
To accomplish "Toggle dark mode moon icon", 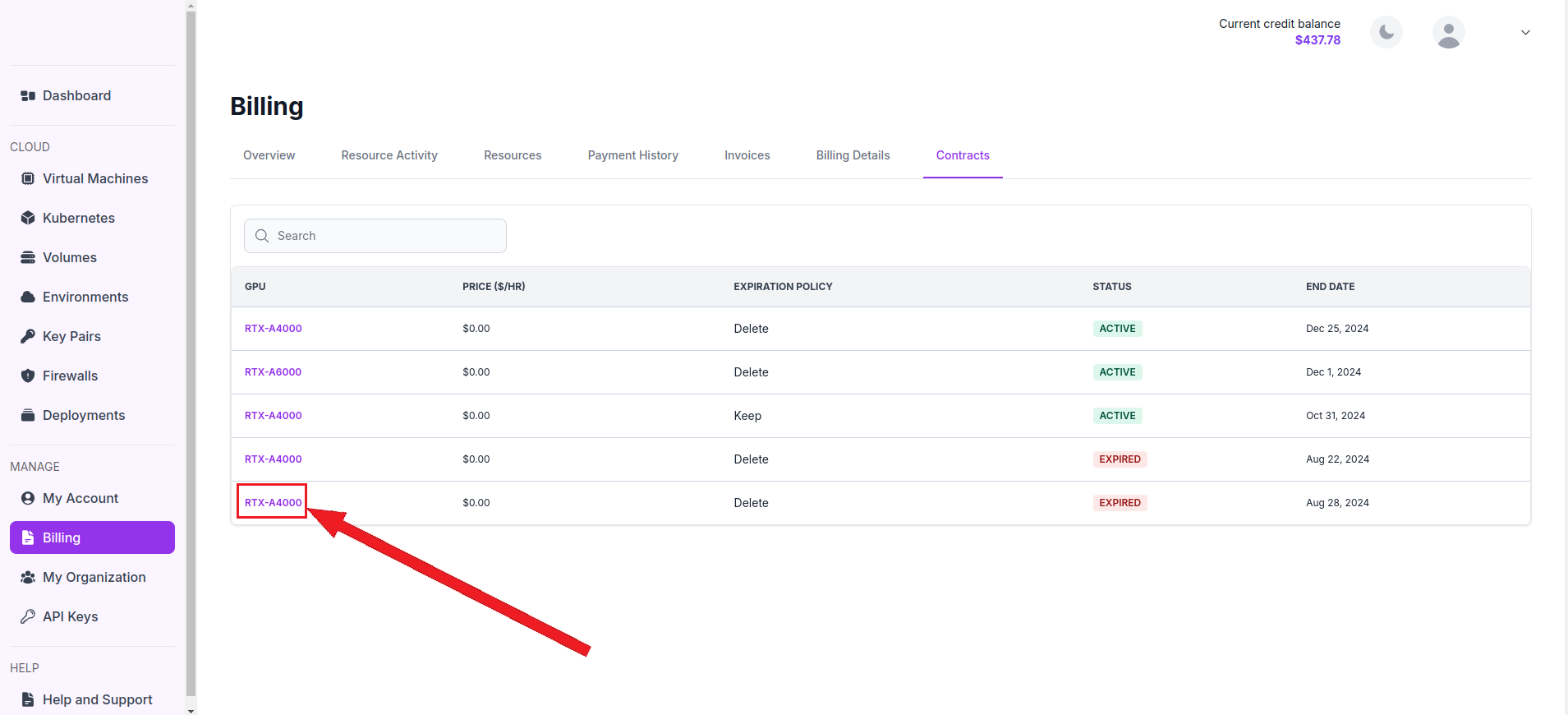I will click(1386, 32).
